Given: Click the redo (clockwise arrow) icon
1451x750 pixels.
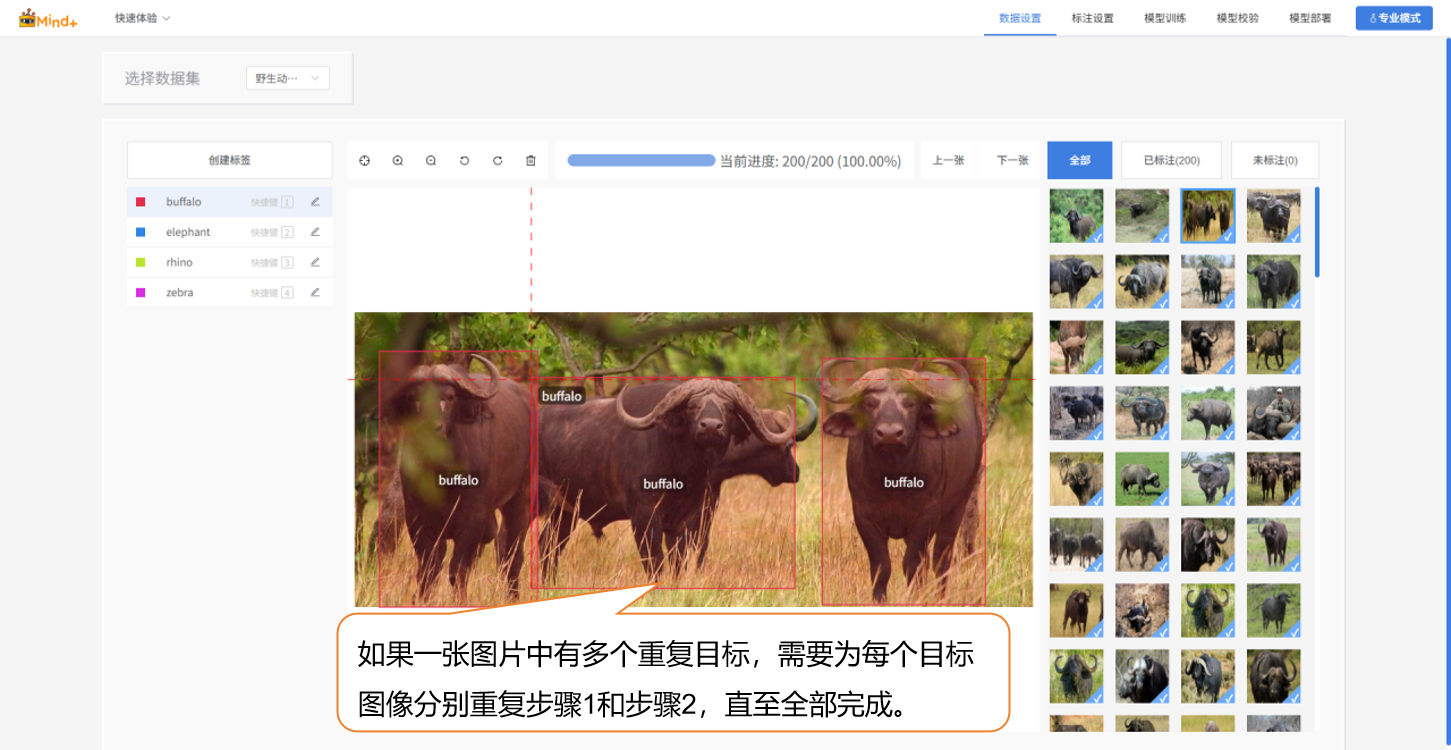Looking at the screenshot, I should point(497,161).
